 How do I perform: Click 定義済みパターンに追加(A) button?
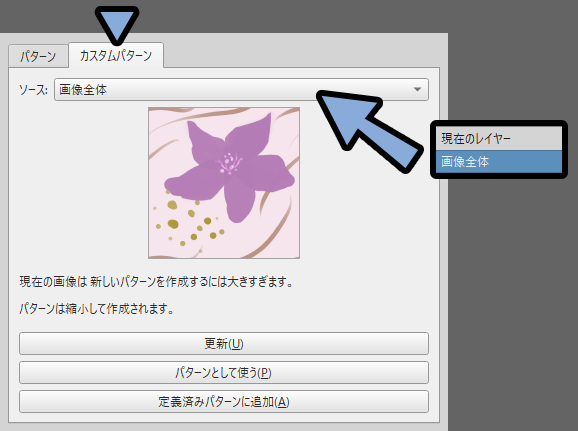(224, 402)
